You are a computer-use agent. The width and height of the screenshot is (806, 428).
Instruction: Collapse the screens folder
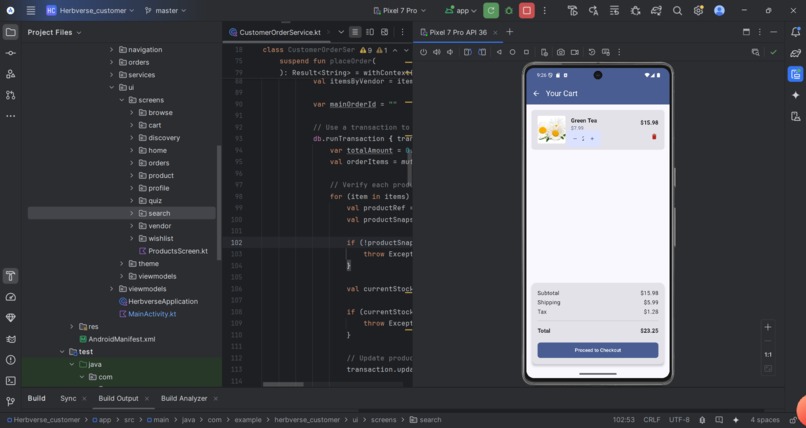tap(122, 100)
